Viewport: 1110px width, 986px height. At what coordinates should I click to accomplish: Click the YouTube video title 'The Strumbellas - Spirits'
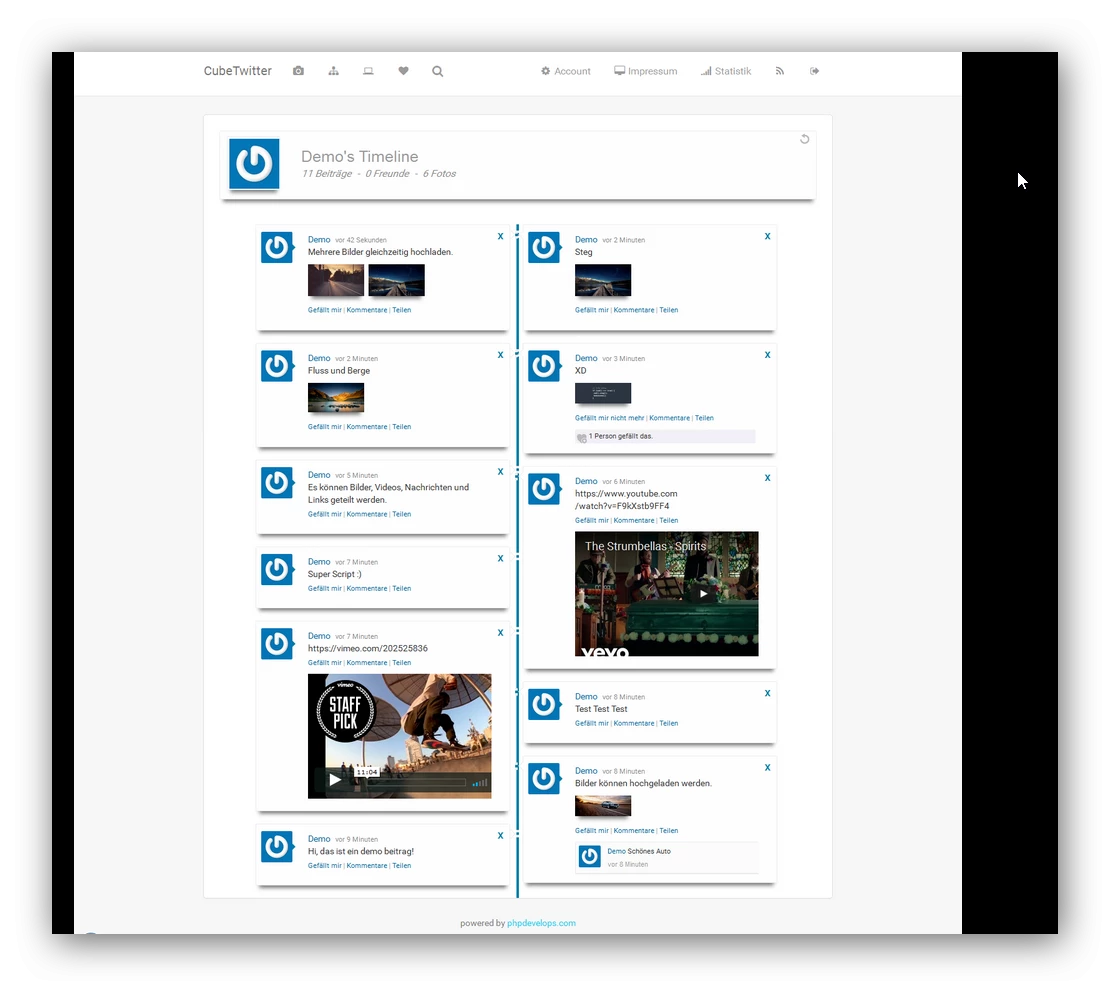(645, 546)
